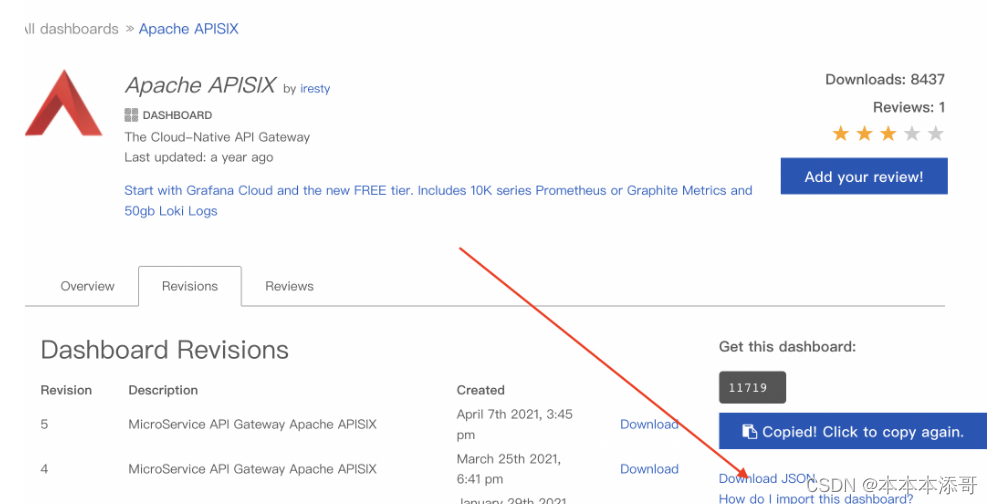Click the Apache APISIX title heading
The image size is (993, 504).
pyautogui.click(x=201, y=85)
